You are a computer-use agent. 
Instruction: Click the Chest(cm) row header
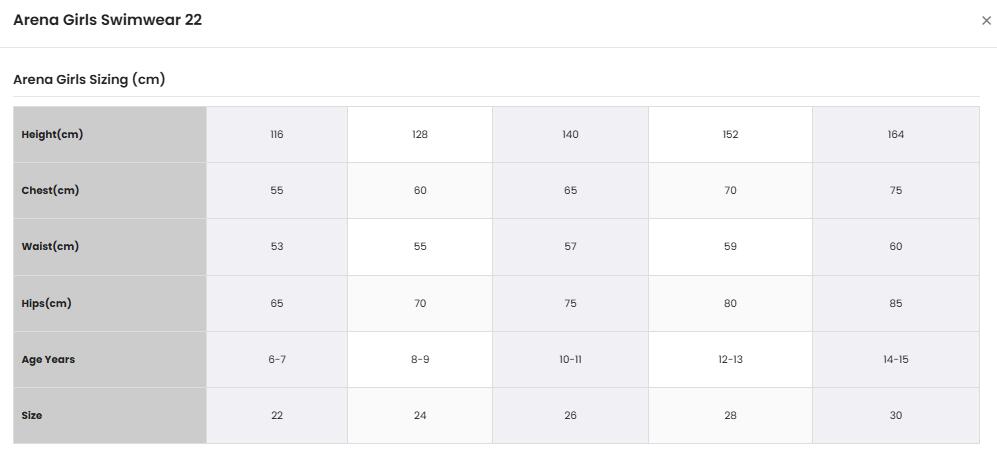tap(110, 190)
